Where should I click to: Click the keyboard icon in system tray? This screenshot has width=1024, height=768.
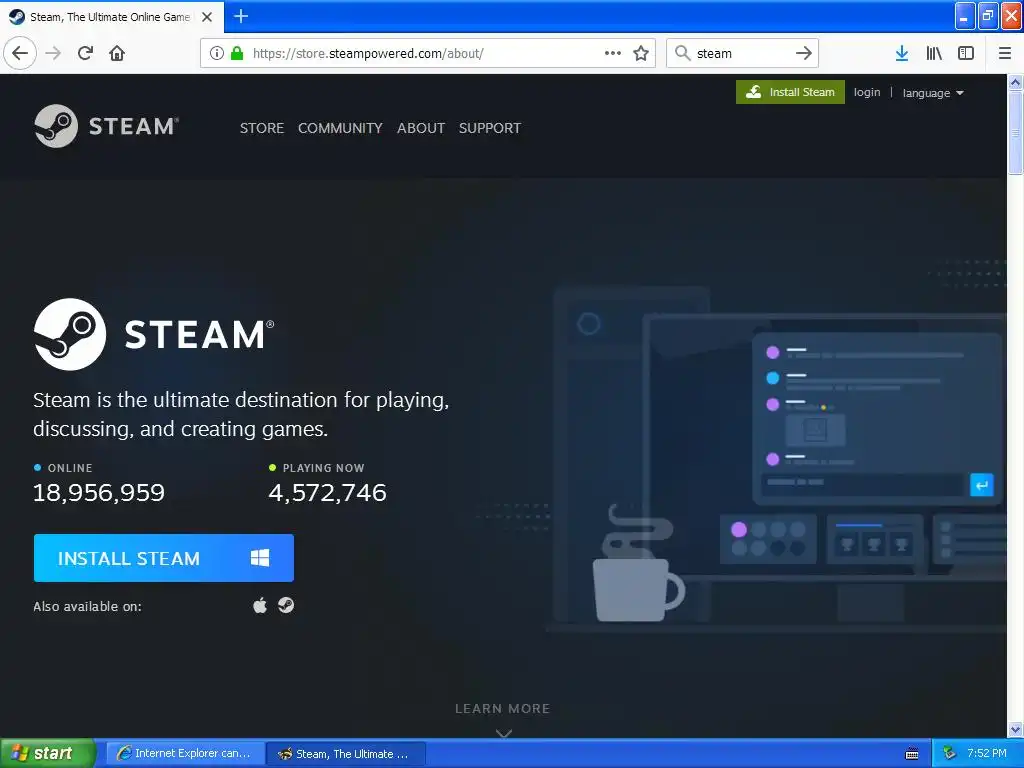tap(912, 754)
